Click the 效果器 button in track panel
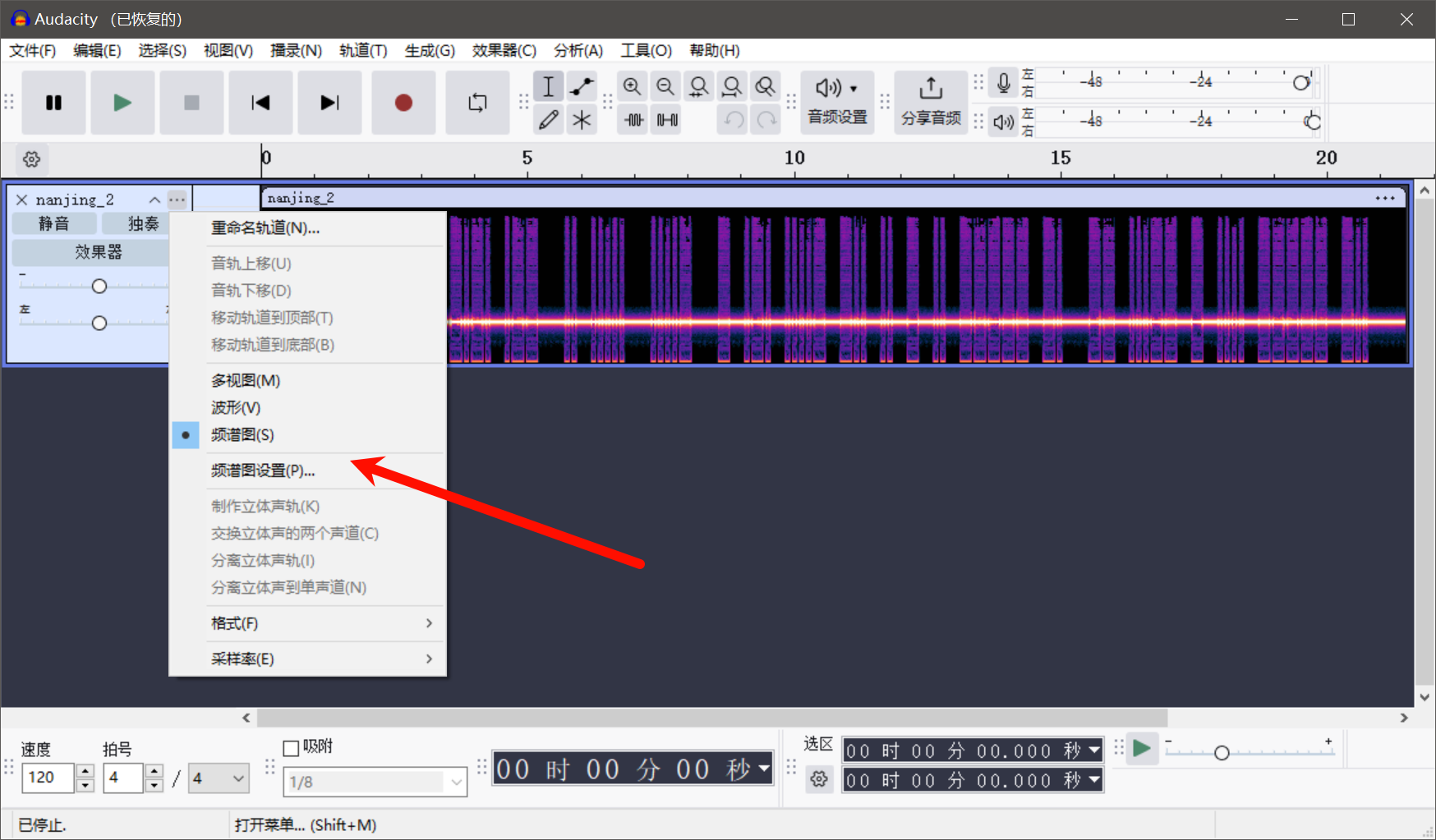 pyautogui.click(x=98, y=252)
